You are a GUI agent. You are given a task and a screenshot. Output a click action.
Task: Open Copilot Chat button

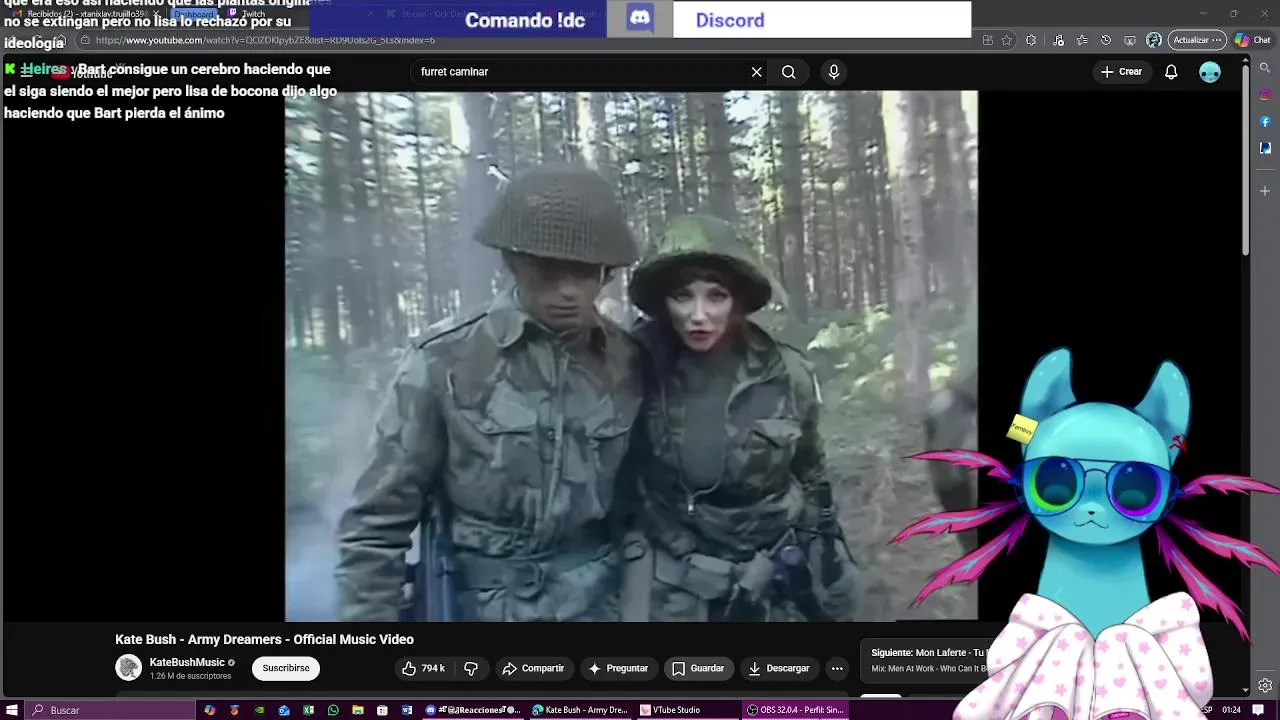point(1252,40)
